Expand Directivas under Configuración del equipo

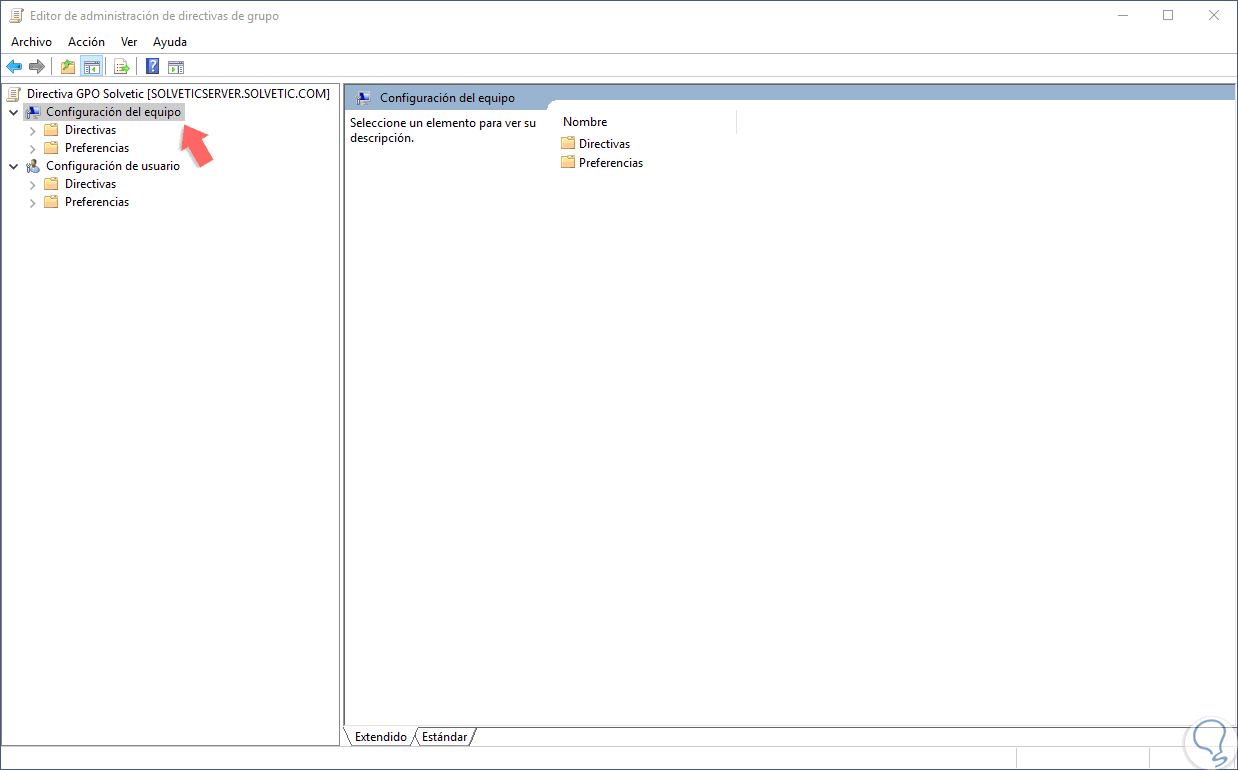point(33,131)
